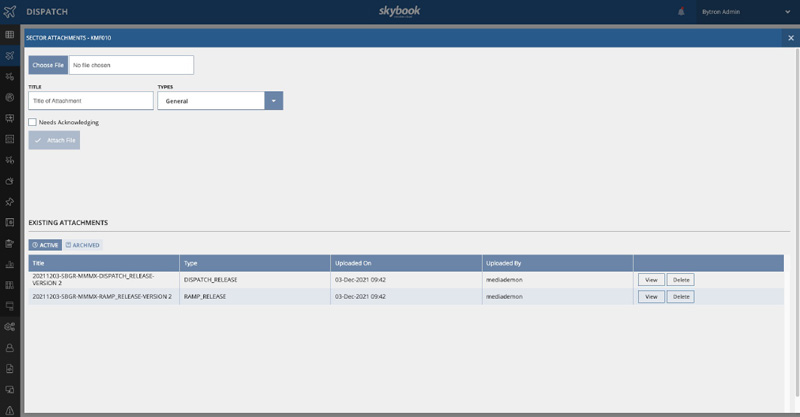Click the Attach File button
This screenshot has width=800, height=417.
54,140
